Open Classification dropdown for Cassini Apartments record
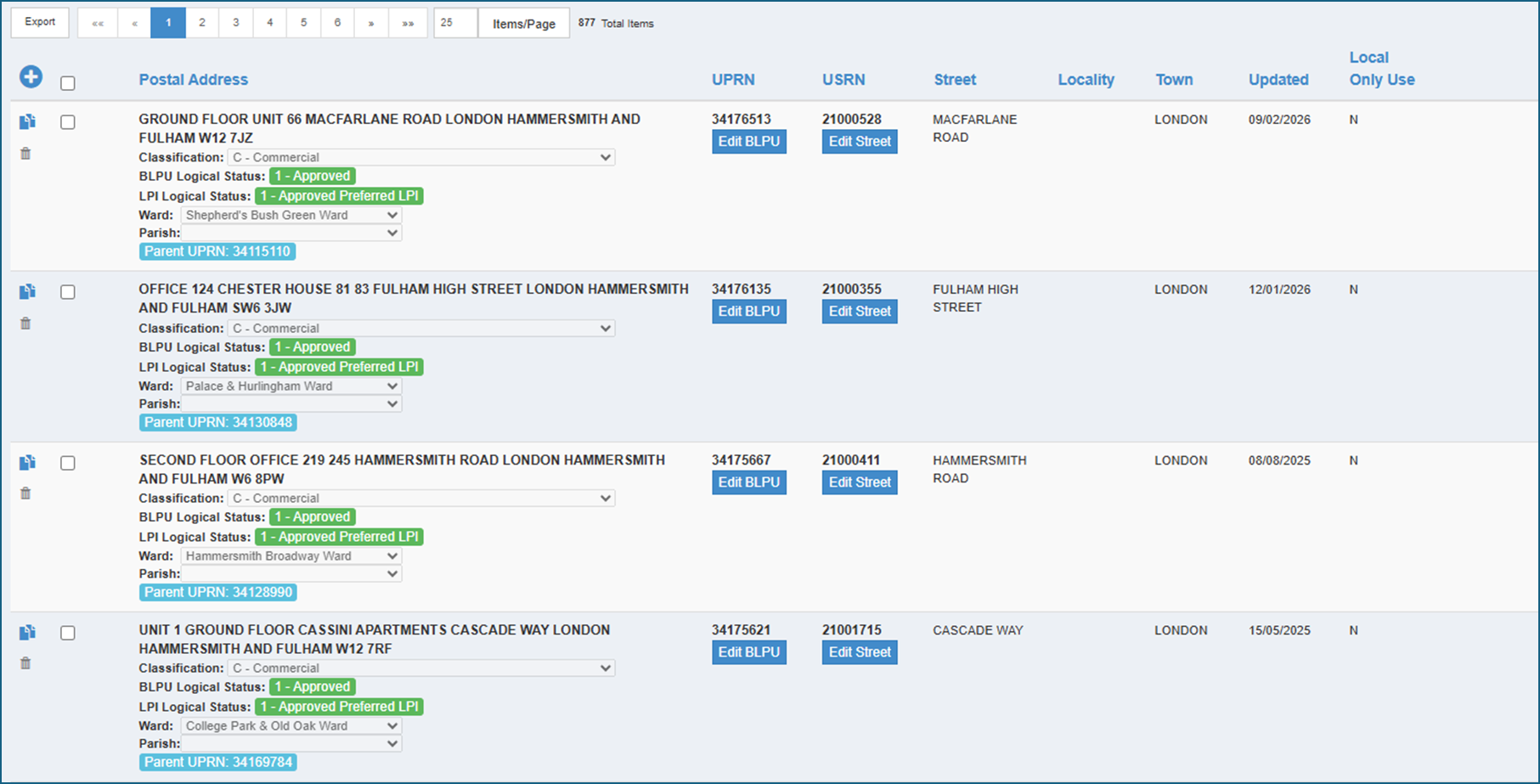The height and width of the screenshot is (784, 1540). [x=421, y=668]
